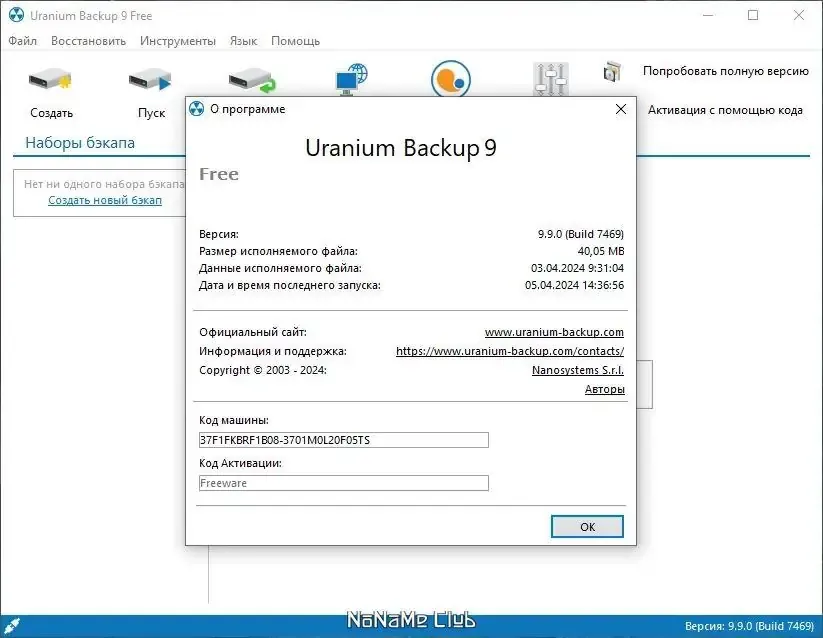The height and width of the screenshot is (638, 823).
Task: Maximize the Uranium Backup window
Action: pyautogui.click(x=753, y=15)
